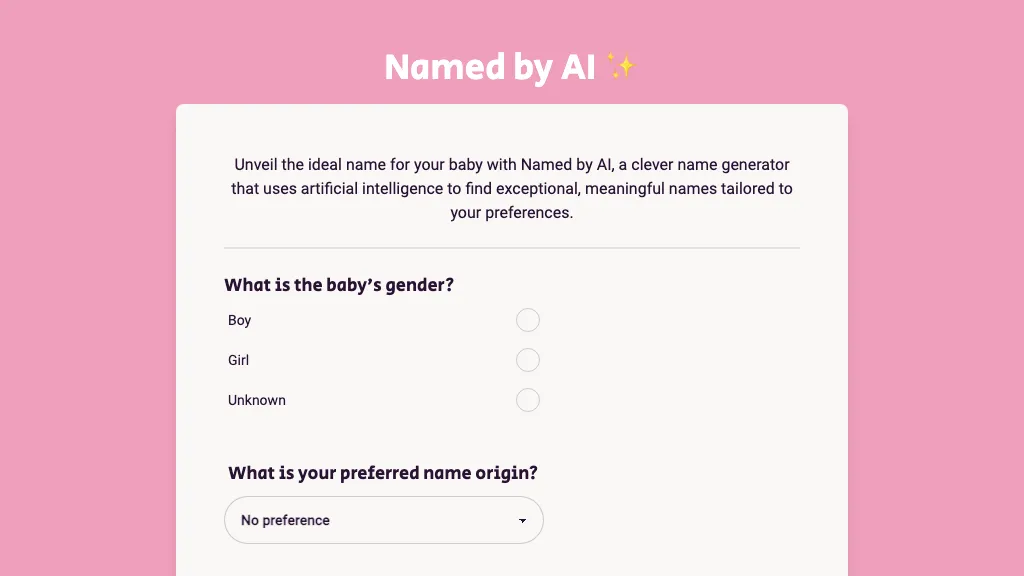Click the intro description paragraph
Screen dimensions: 1024x576
(x=512, y=188)
